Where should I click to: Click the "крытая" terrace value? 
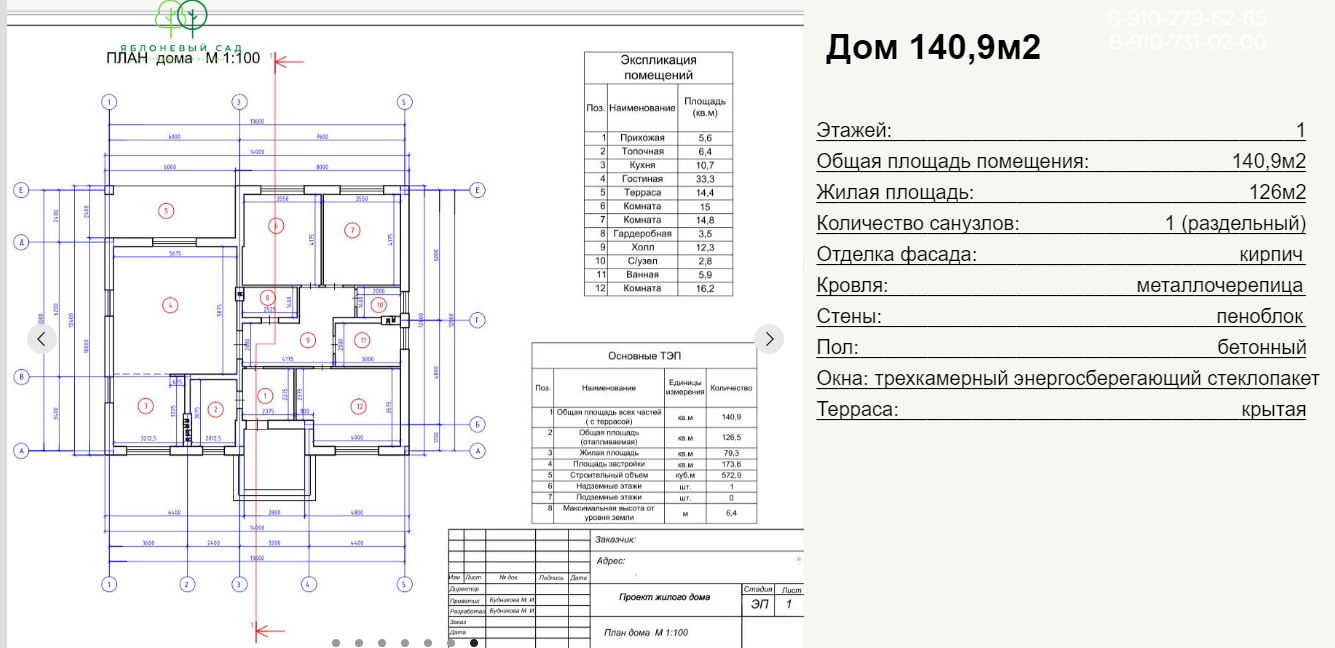point(1274,410)
